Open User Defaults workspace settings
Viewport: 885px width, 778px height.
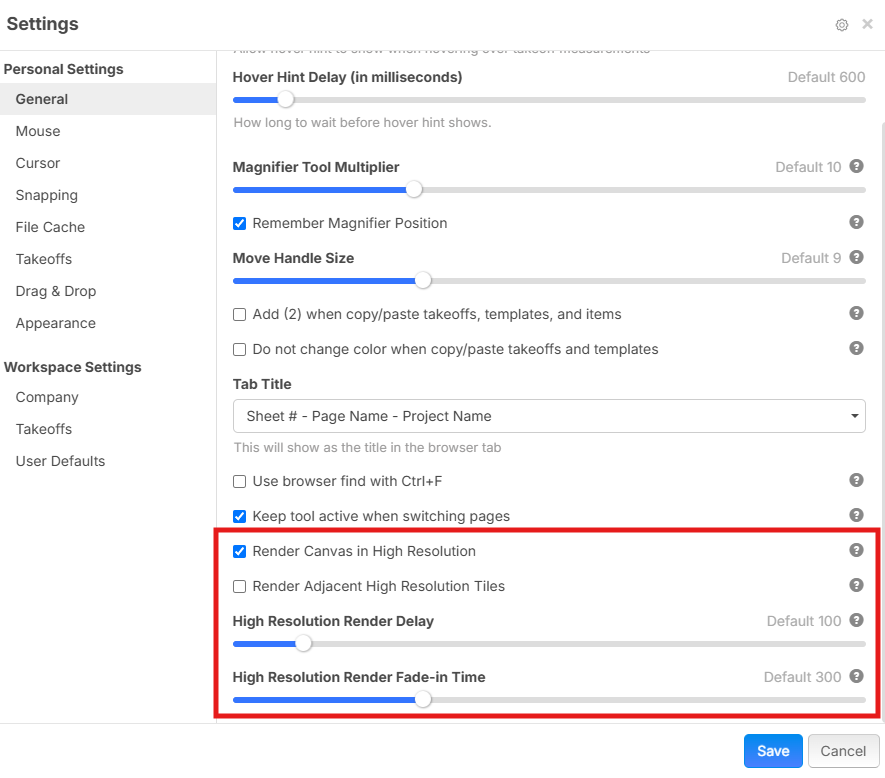108,461
